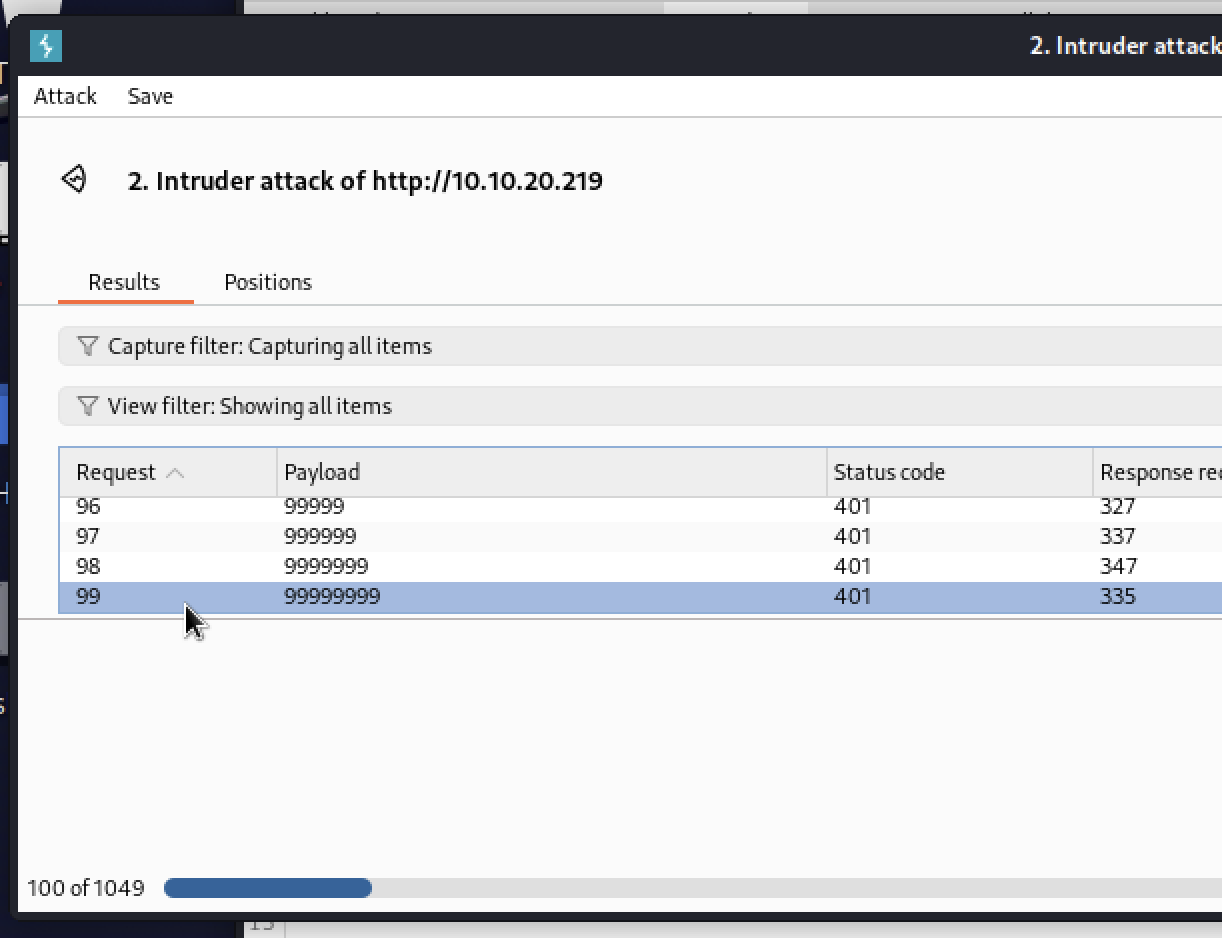Click the 401 status code in row 96

pos(852,506)
